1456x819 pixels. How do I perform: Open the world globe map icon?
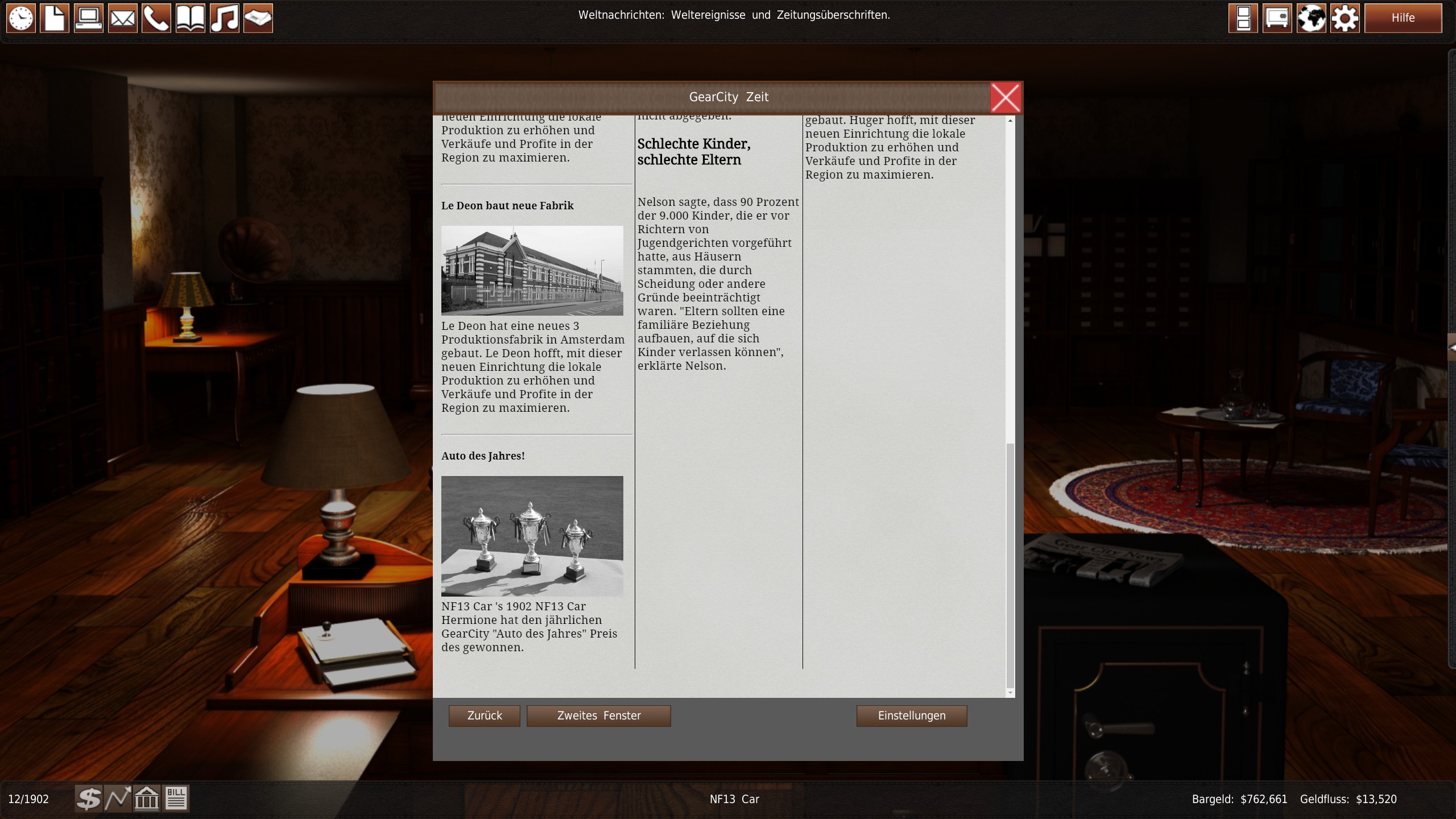point(1311,18)
